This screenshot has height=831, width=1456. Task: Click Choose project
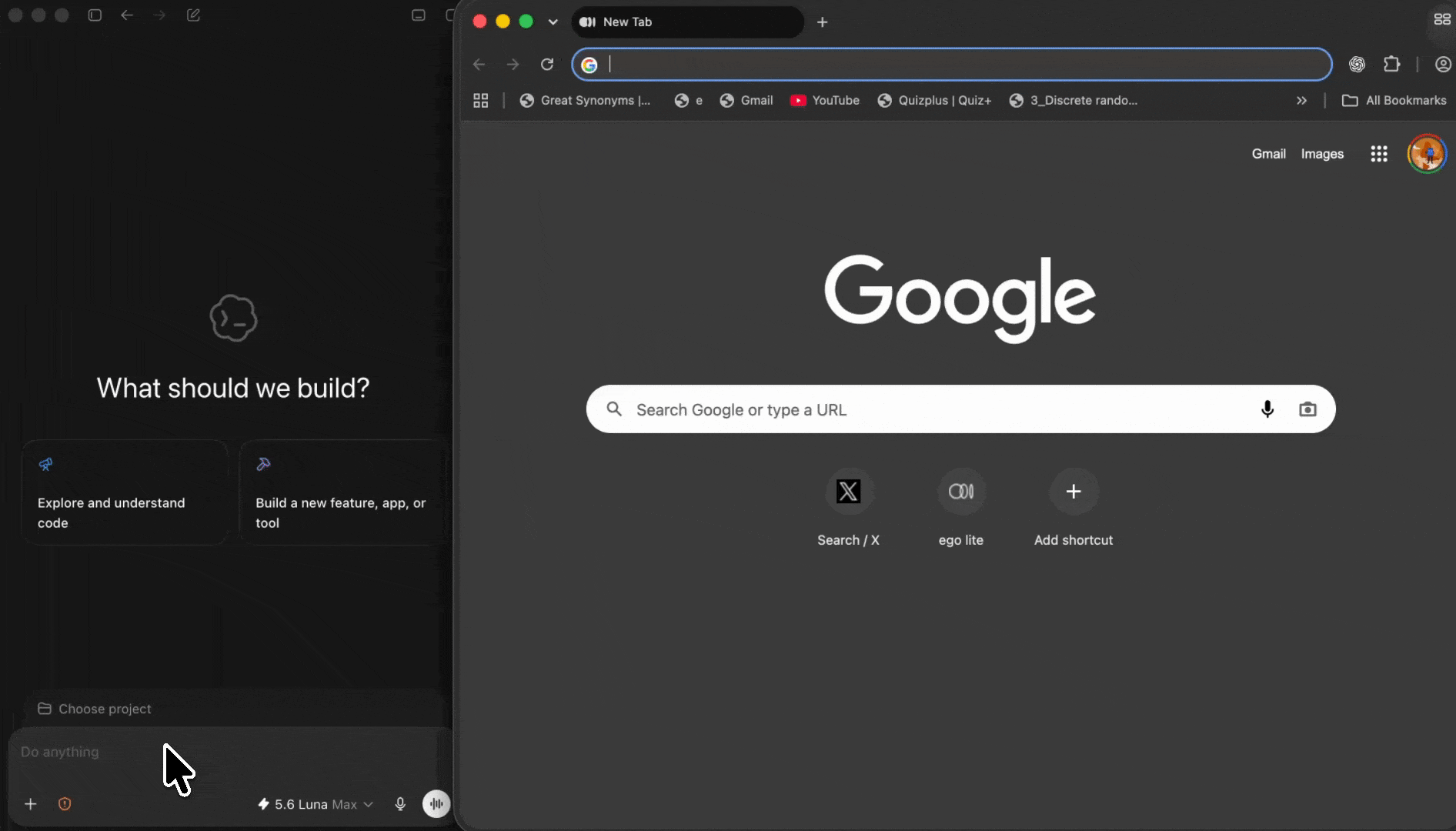click(95, 709)
